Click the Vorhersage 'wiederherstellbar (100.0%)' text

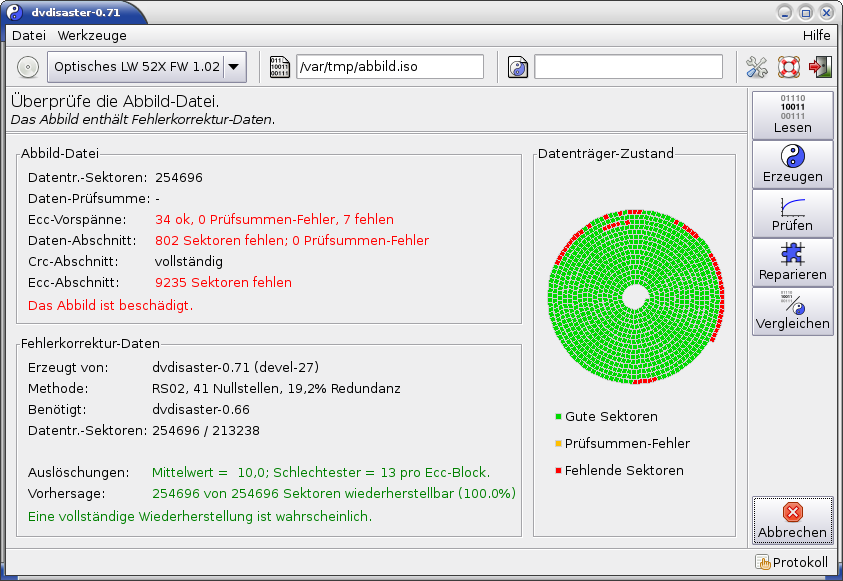click(x=430, y=493)
